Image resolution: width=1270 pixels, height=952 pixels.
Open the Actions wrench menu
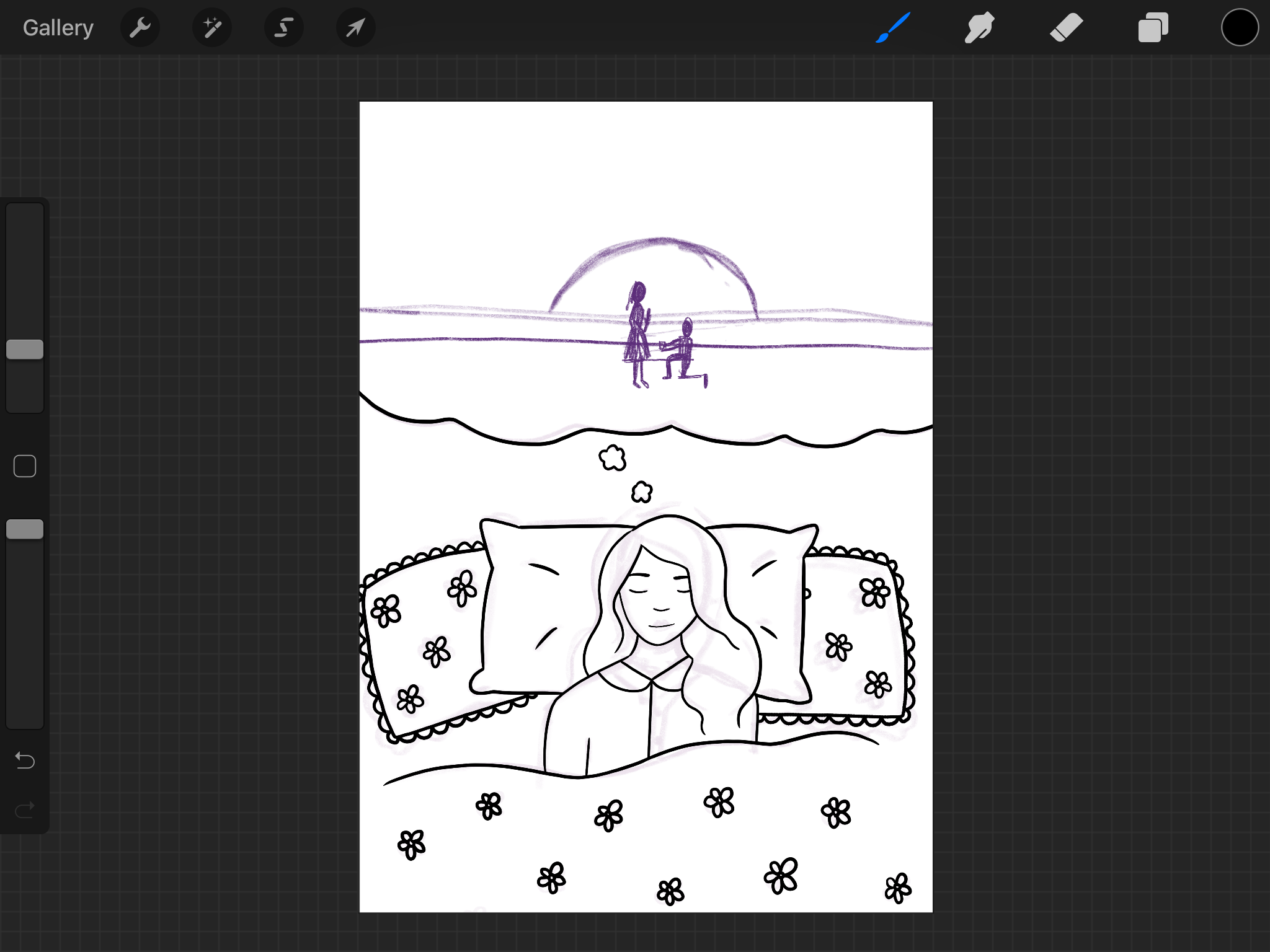tap(140, 28)
